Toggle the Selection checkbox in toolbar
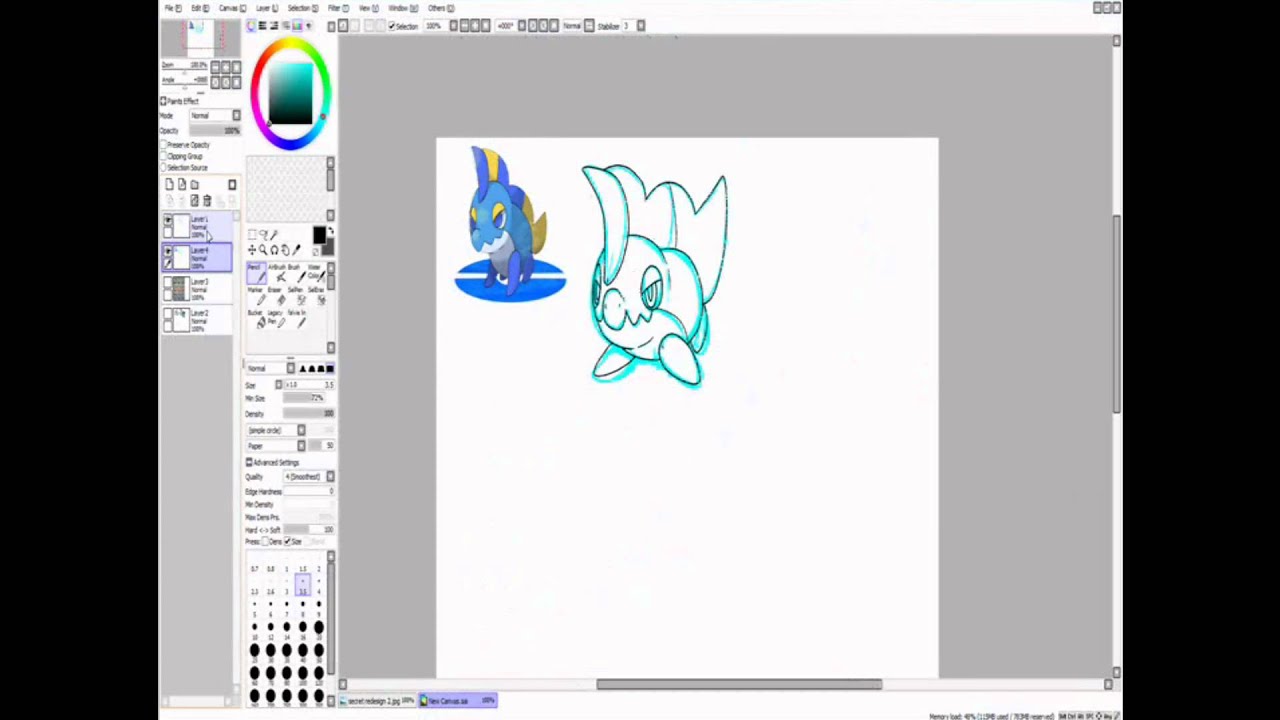The width and height of the screenshot is (1280, 720). [x=391, y=25]
